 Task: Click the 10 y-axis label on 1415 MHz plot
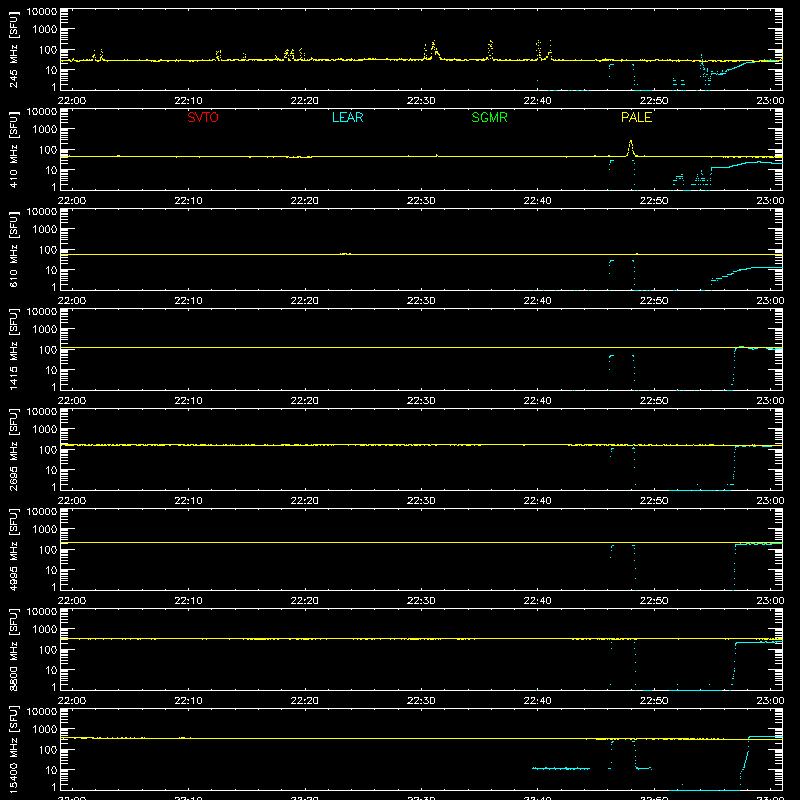(x=52, y=370)
